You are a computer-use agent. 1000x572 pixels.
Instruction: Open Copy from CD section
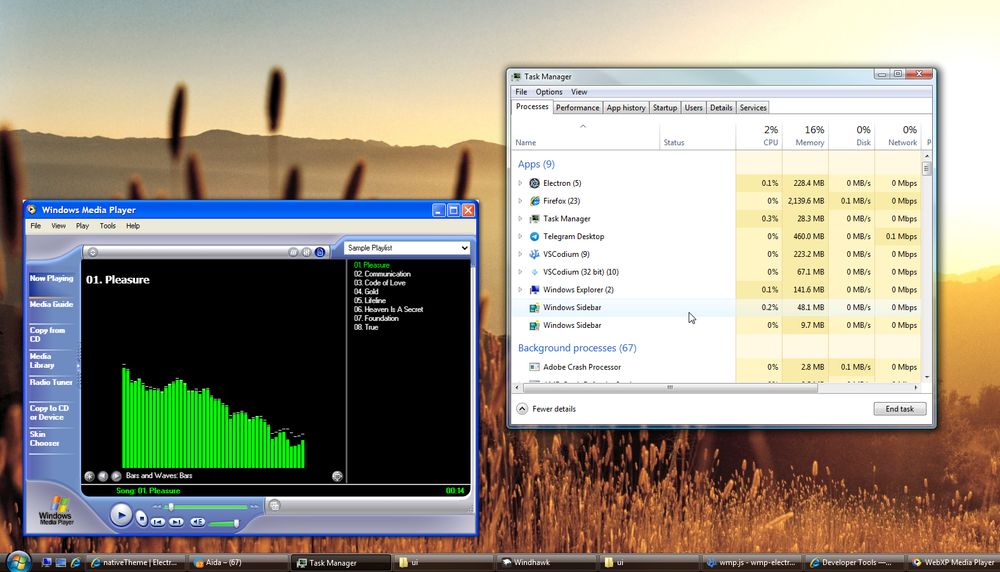pos(47,334)
